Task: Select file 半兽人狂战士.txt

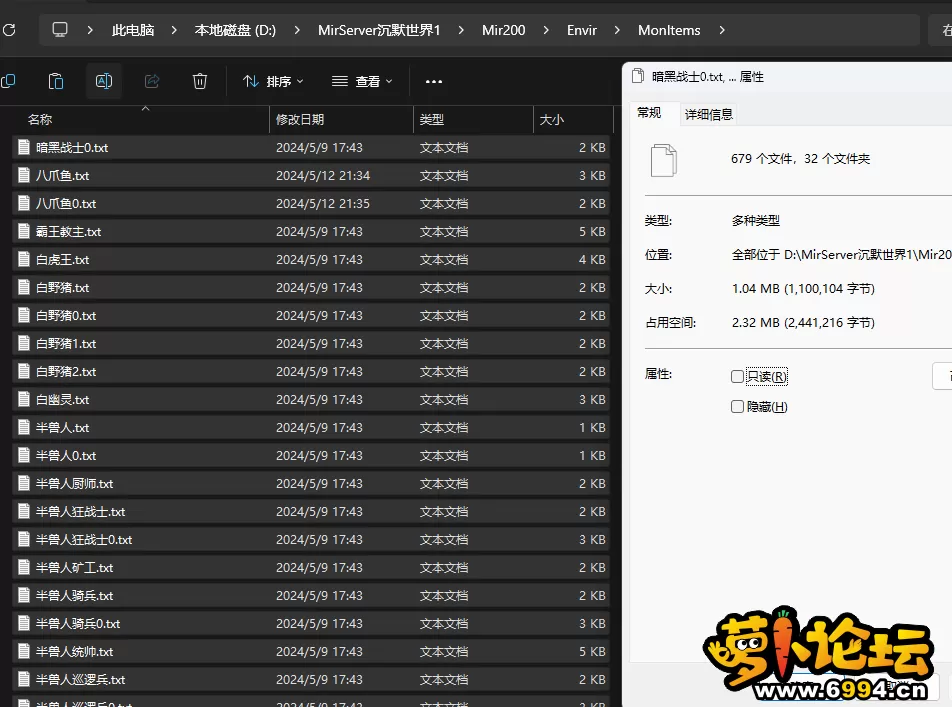Action: 311,511
